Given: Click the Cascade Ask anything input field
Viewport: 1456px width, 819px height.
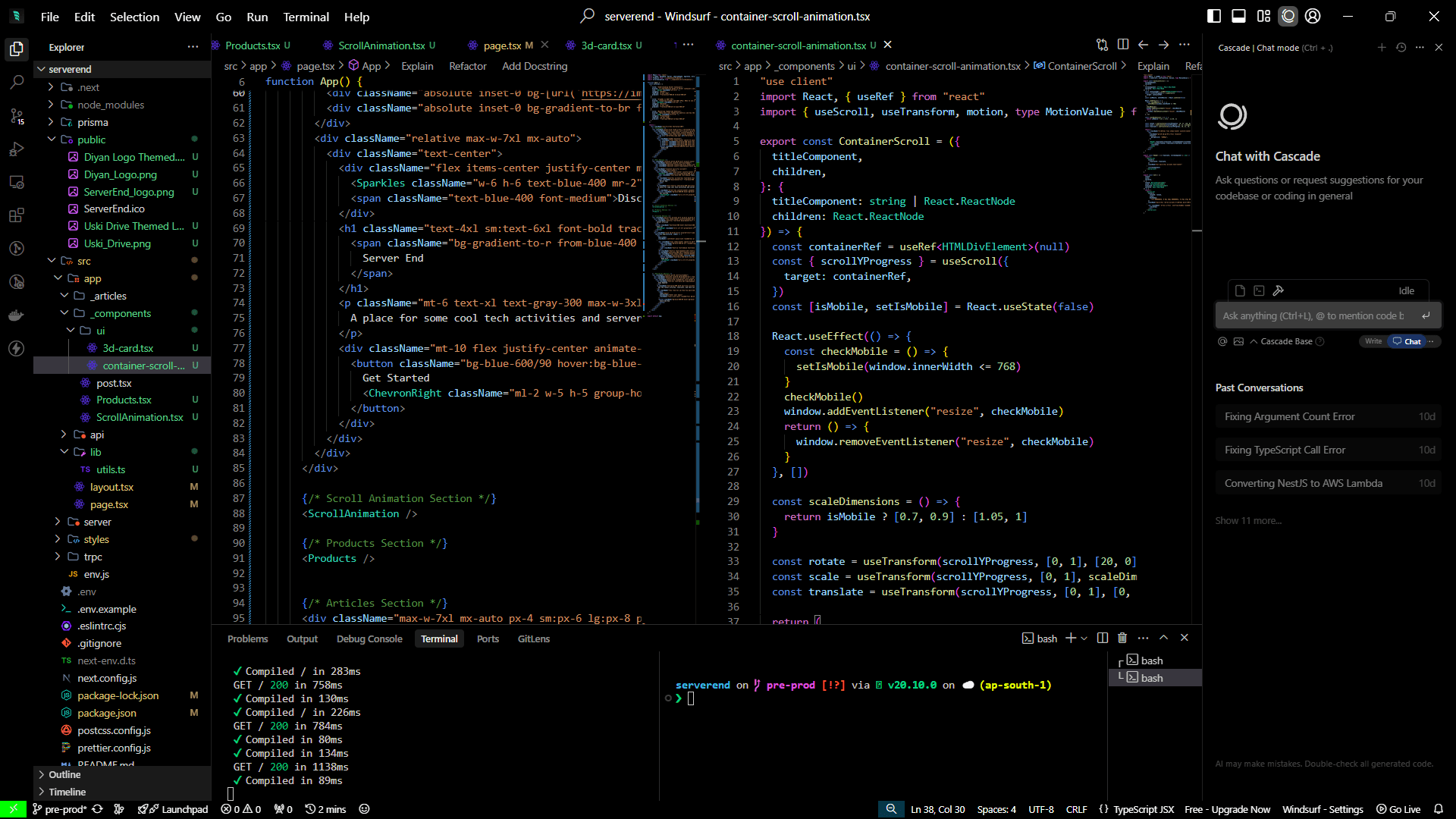Looking at the screenshot, I should point(1313,315).
